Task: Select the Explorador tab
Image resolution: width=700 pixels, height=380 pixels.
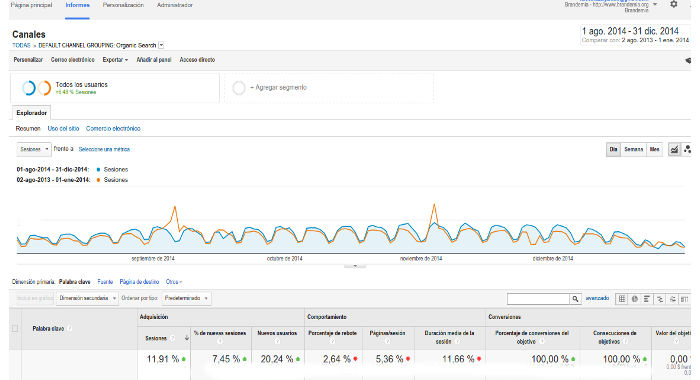Action: tap(31, 113)
